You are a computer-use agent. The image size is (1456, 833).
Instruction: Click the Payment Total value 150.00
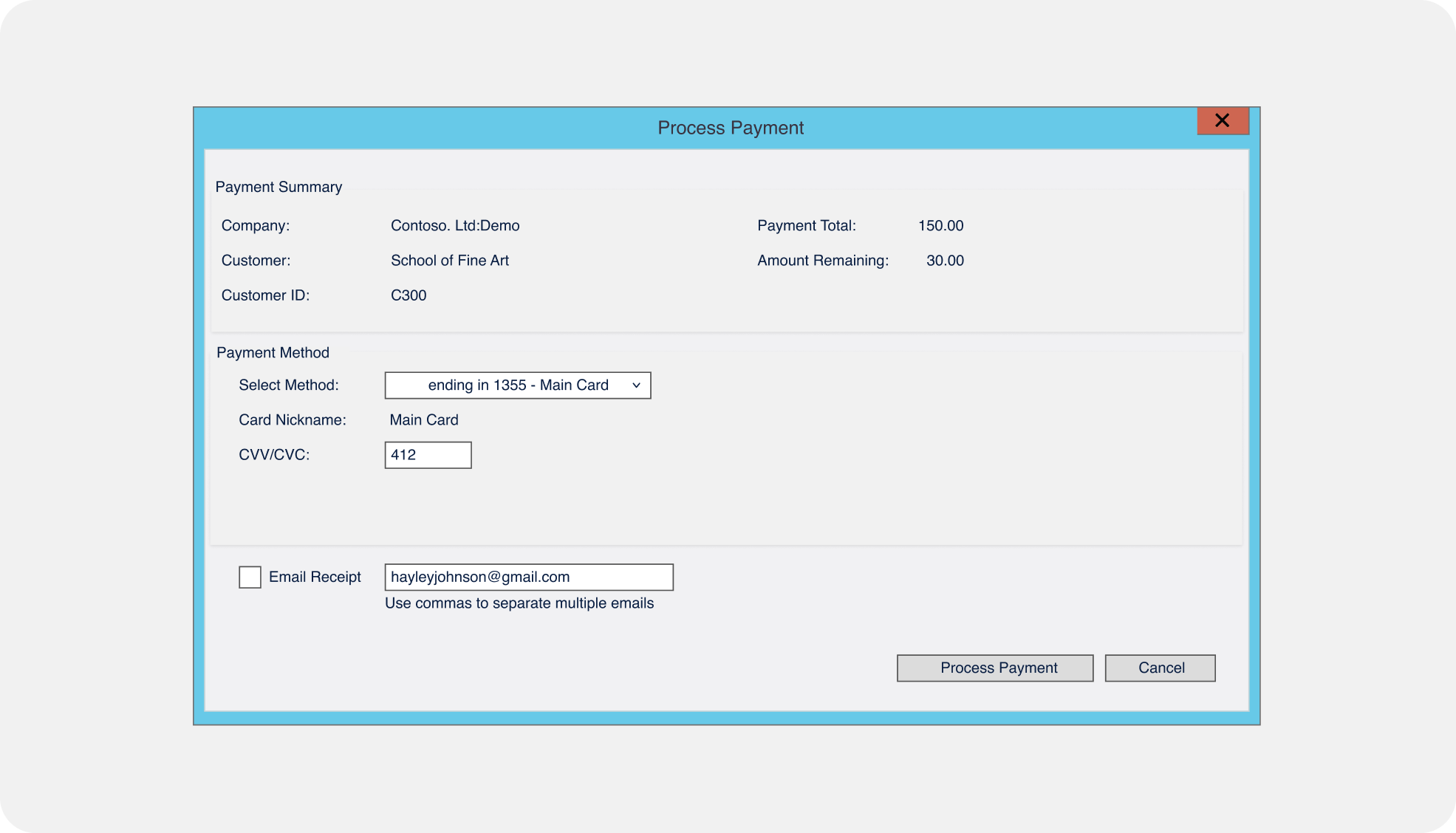coord(940,225)
